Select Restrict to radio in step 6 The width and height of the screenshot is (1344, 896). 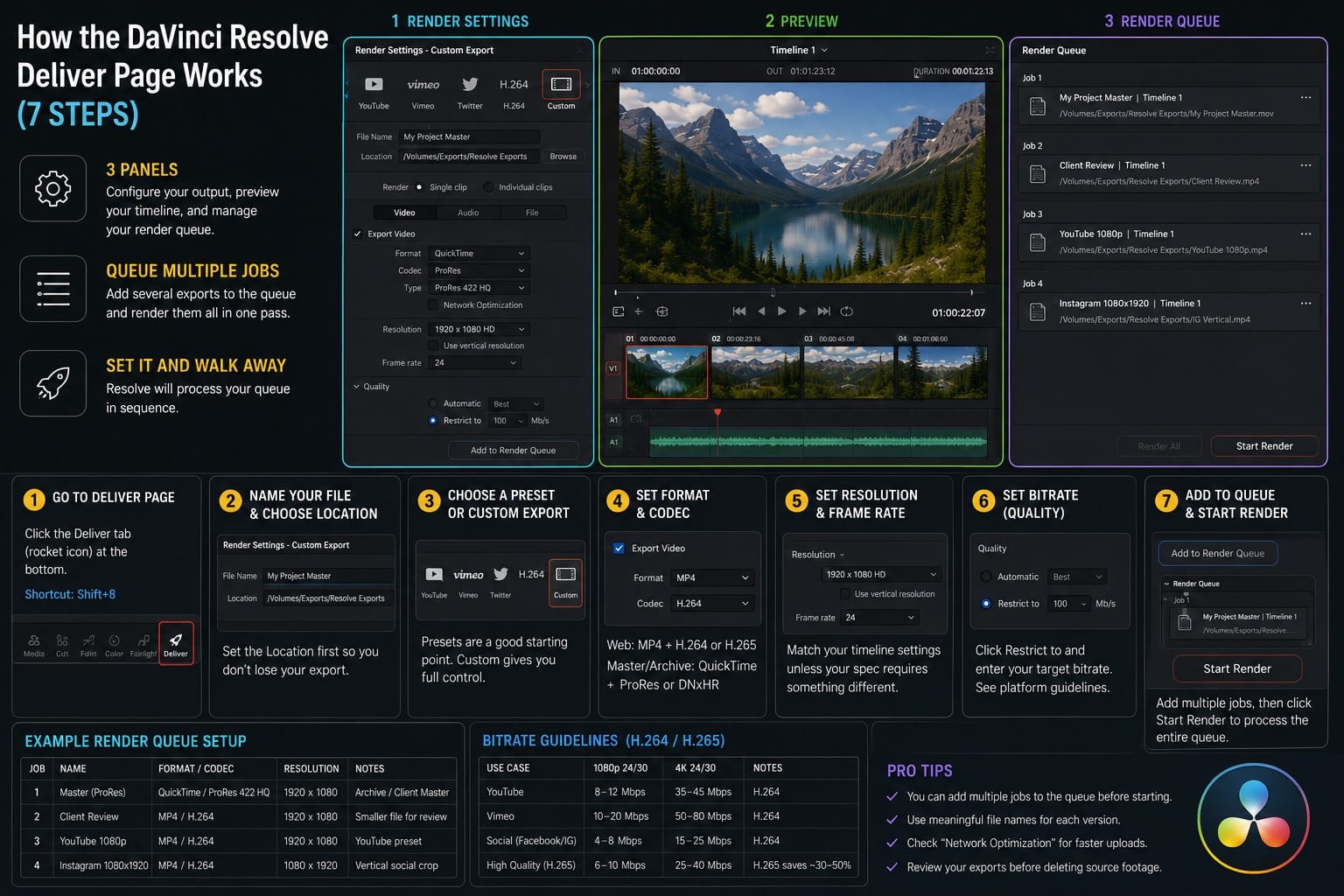986,604
